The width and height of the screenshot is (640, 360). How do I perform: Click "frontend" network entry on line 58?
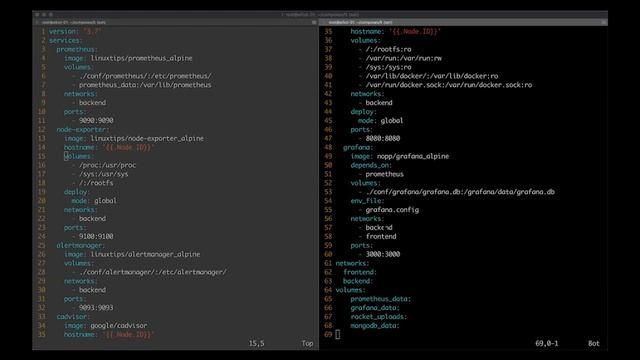pos(381,237)
